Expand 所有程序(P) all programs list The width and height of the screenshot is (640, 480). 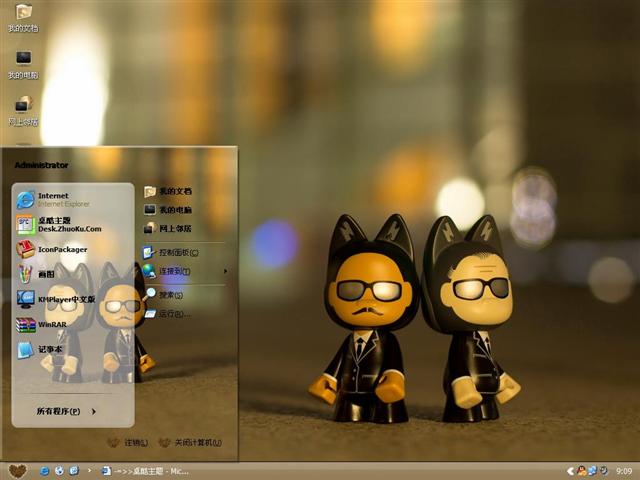(x=66, y=411)
